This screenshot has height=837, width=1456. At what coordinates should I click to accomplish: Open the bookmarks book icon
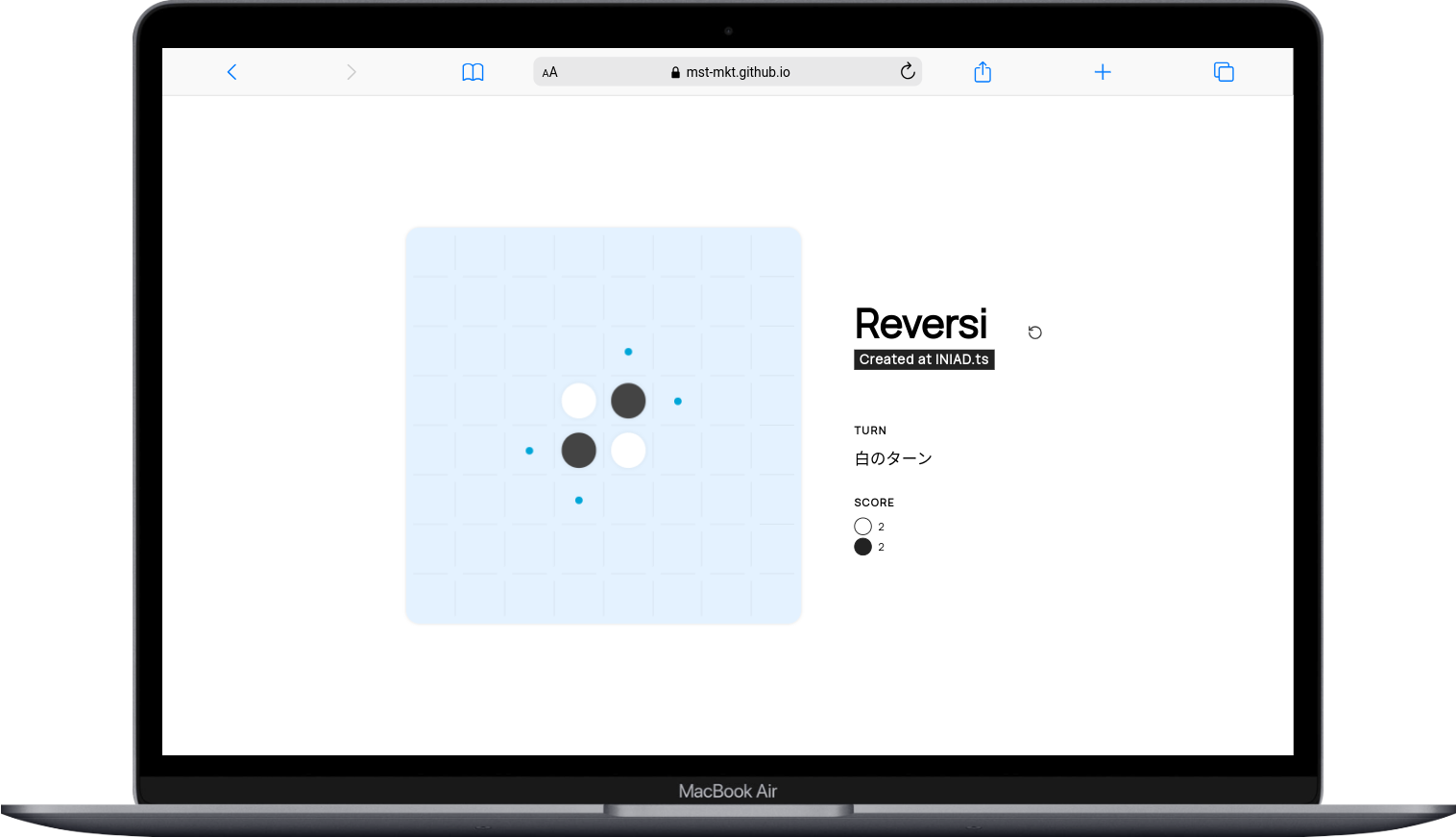473,72
